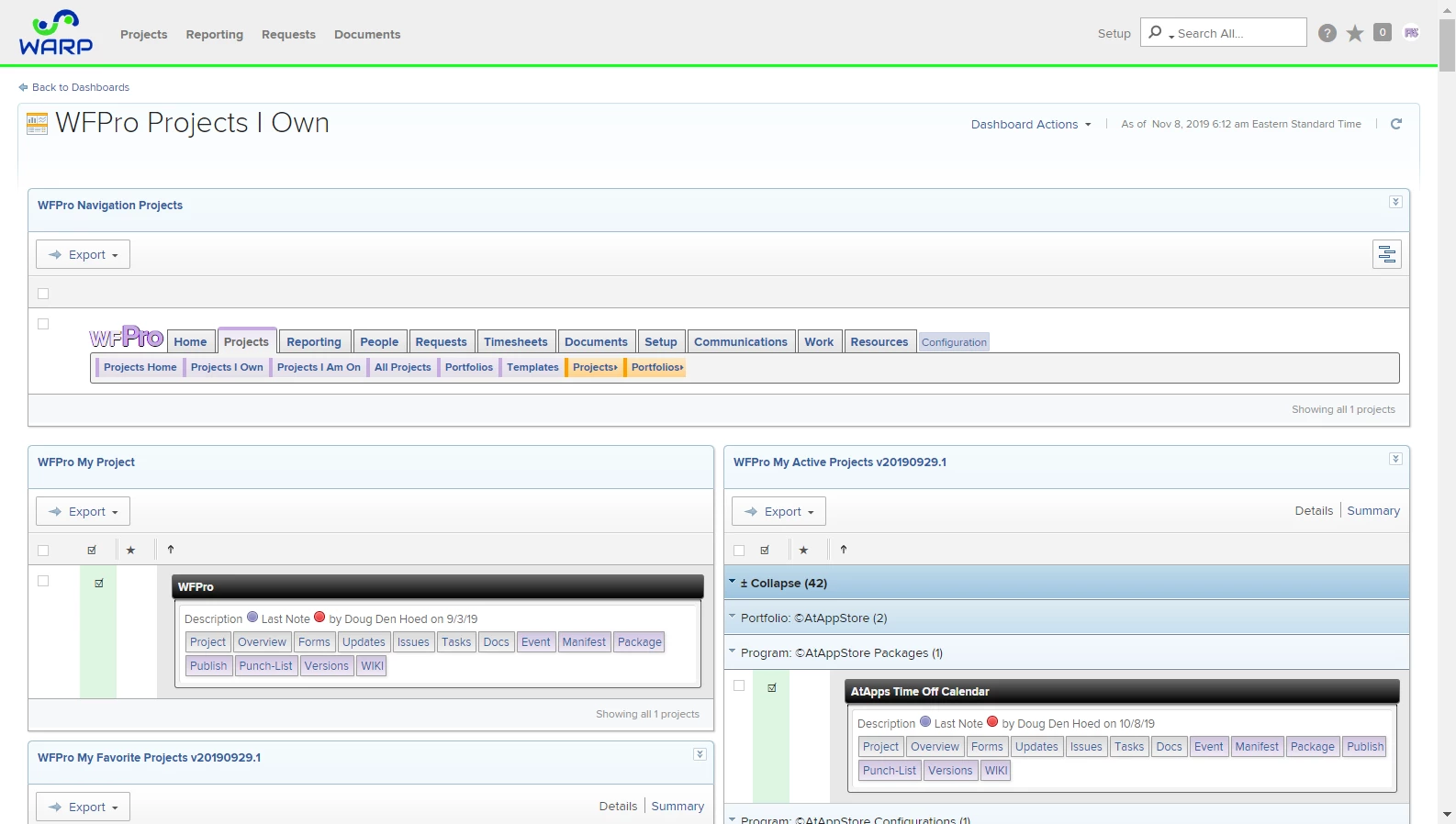Click the dashboard icon beside WFPro Projects I Own
Screen dimensions: 1456x824
click(x=37, y=124)
